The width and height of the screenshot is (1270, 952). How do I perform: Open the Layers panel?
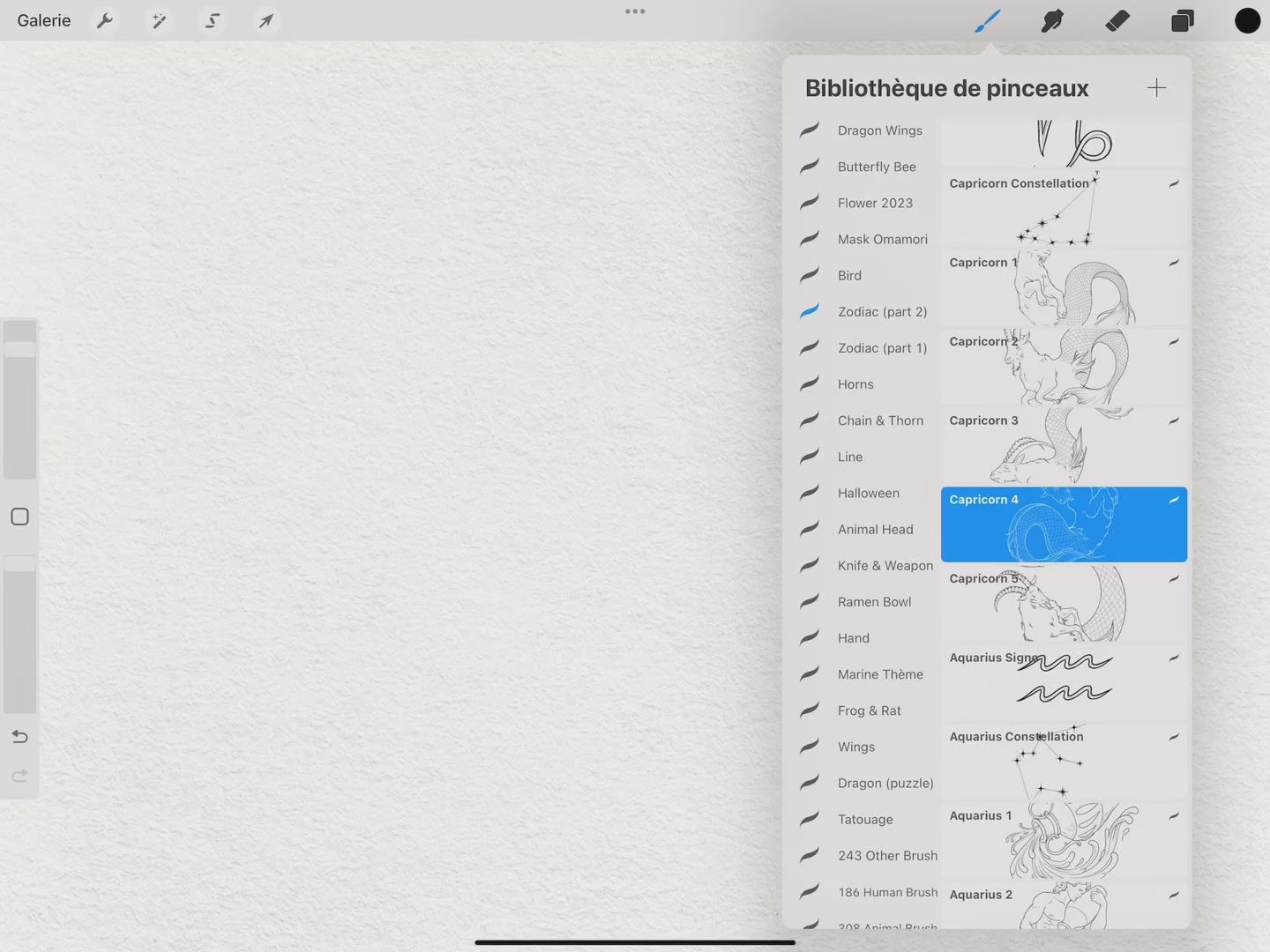(1182, 20)
